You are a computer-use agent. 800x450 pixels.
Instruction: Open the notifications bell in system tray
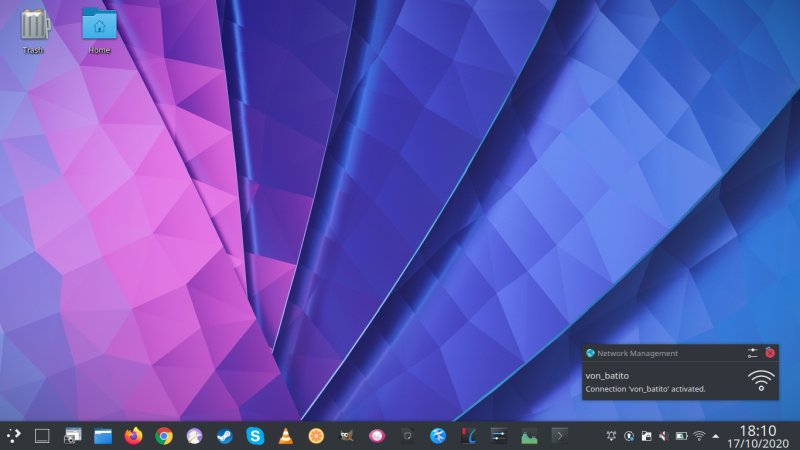[x=611, y=436]
